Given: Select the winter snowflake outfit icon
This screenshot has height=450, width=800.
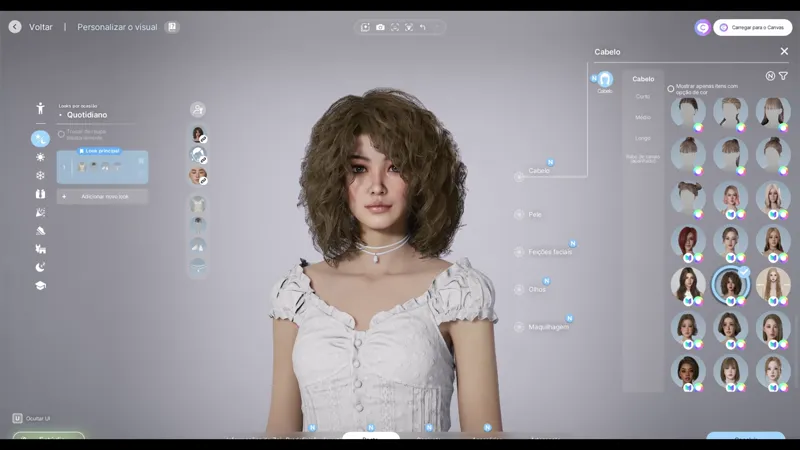Looking at the screenshot, I should click(40, 176).
